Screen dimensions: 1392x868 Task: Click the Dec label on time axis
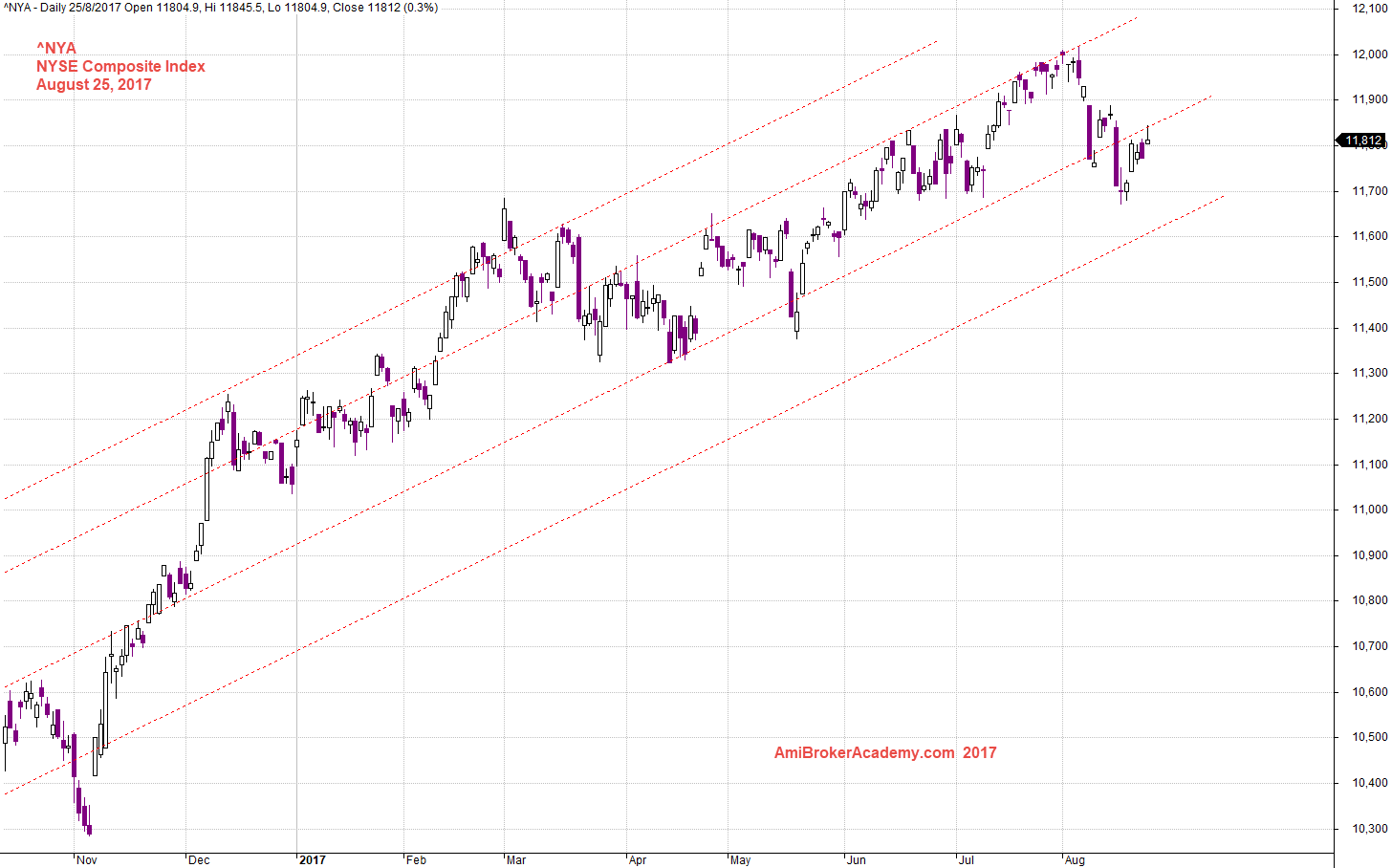point(199,860)
